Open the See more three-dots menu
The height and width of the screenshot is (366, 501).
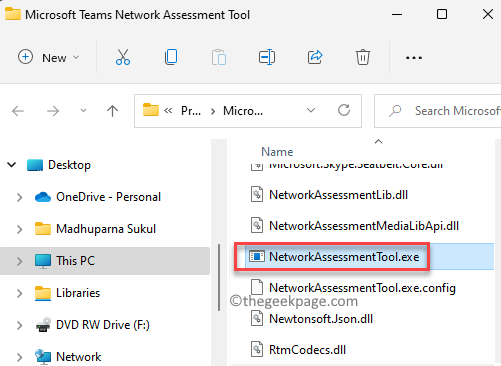point(414,58)
